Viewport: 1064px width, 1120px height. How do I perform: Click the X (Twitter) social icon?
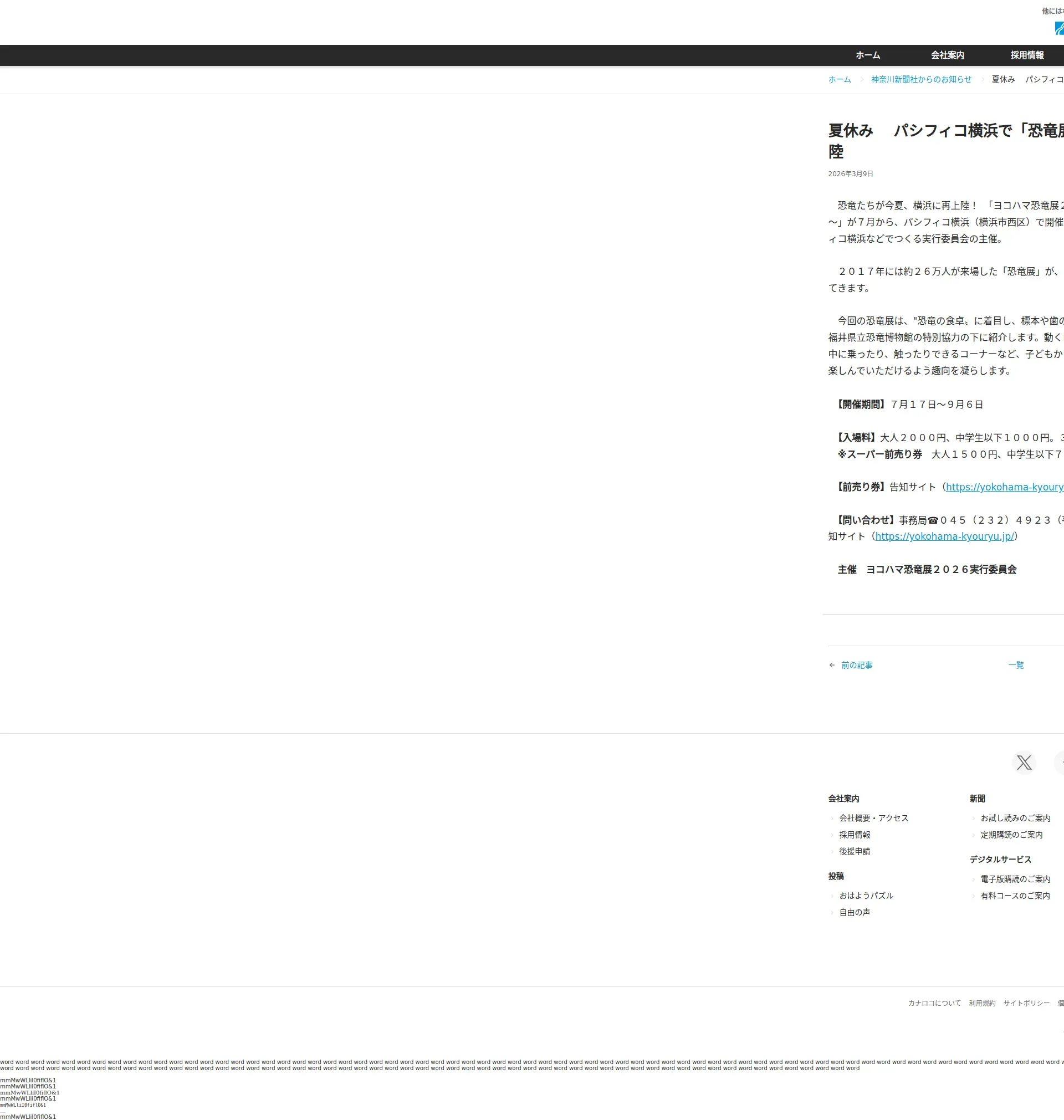point(1024,762)
